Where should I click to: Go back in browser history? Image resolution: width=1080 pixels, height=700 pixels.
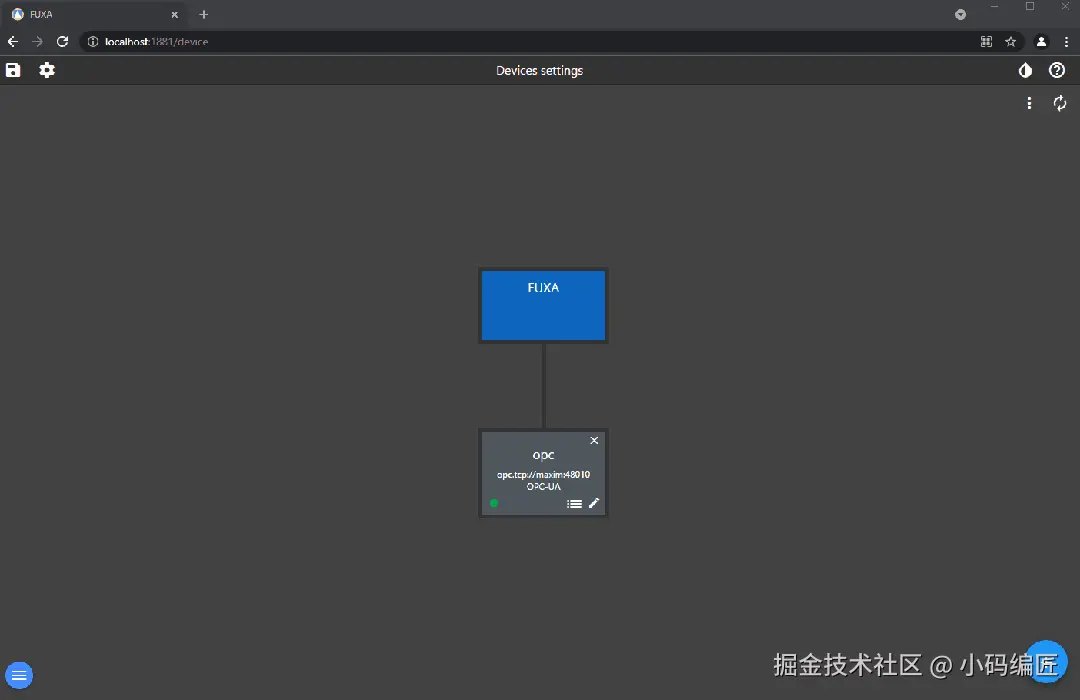tap(12, 42)
